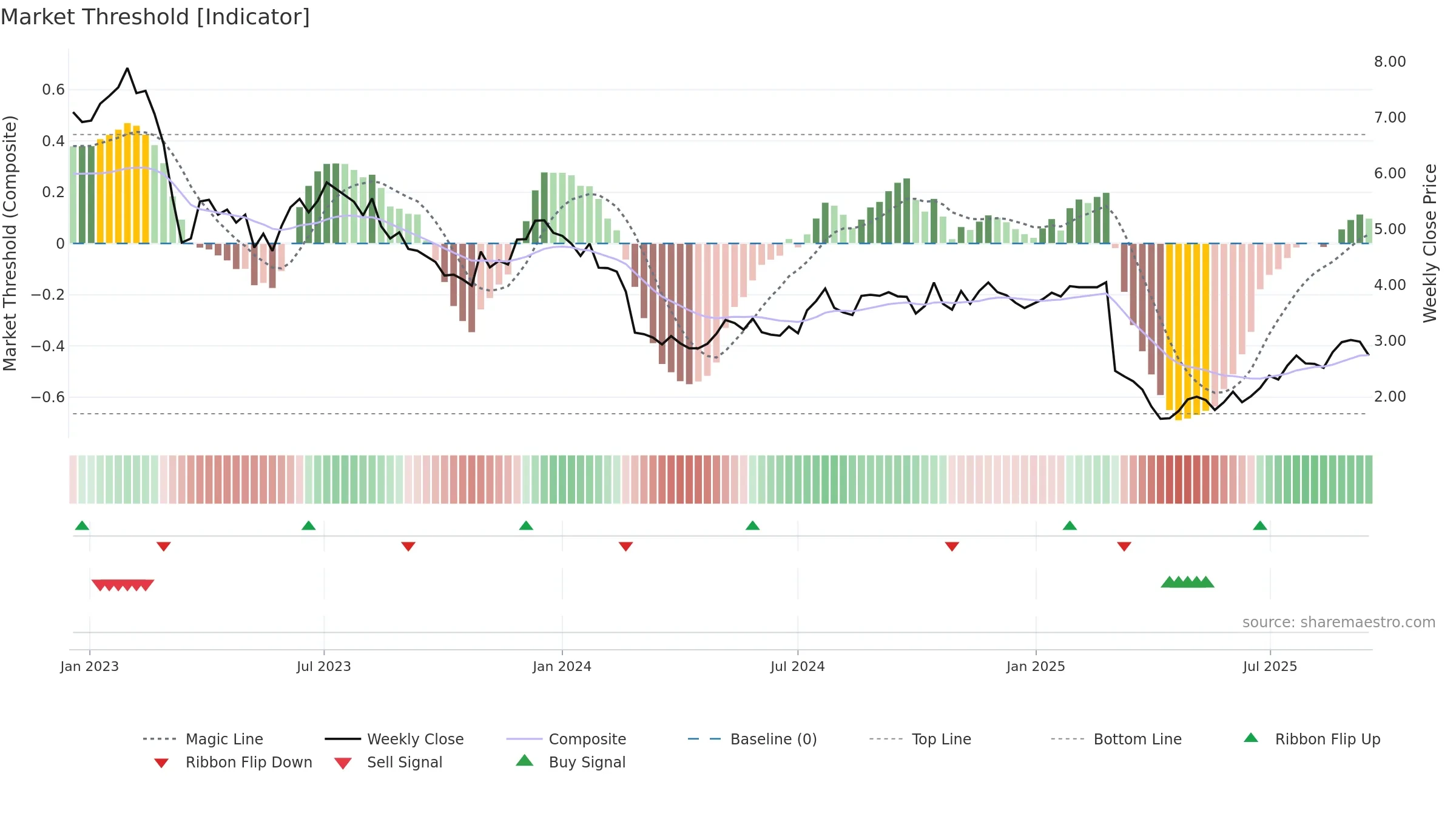Click the '−0.6' left axis tick label
The image size is (1456, 819).
pos(48,397)
